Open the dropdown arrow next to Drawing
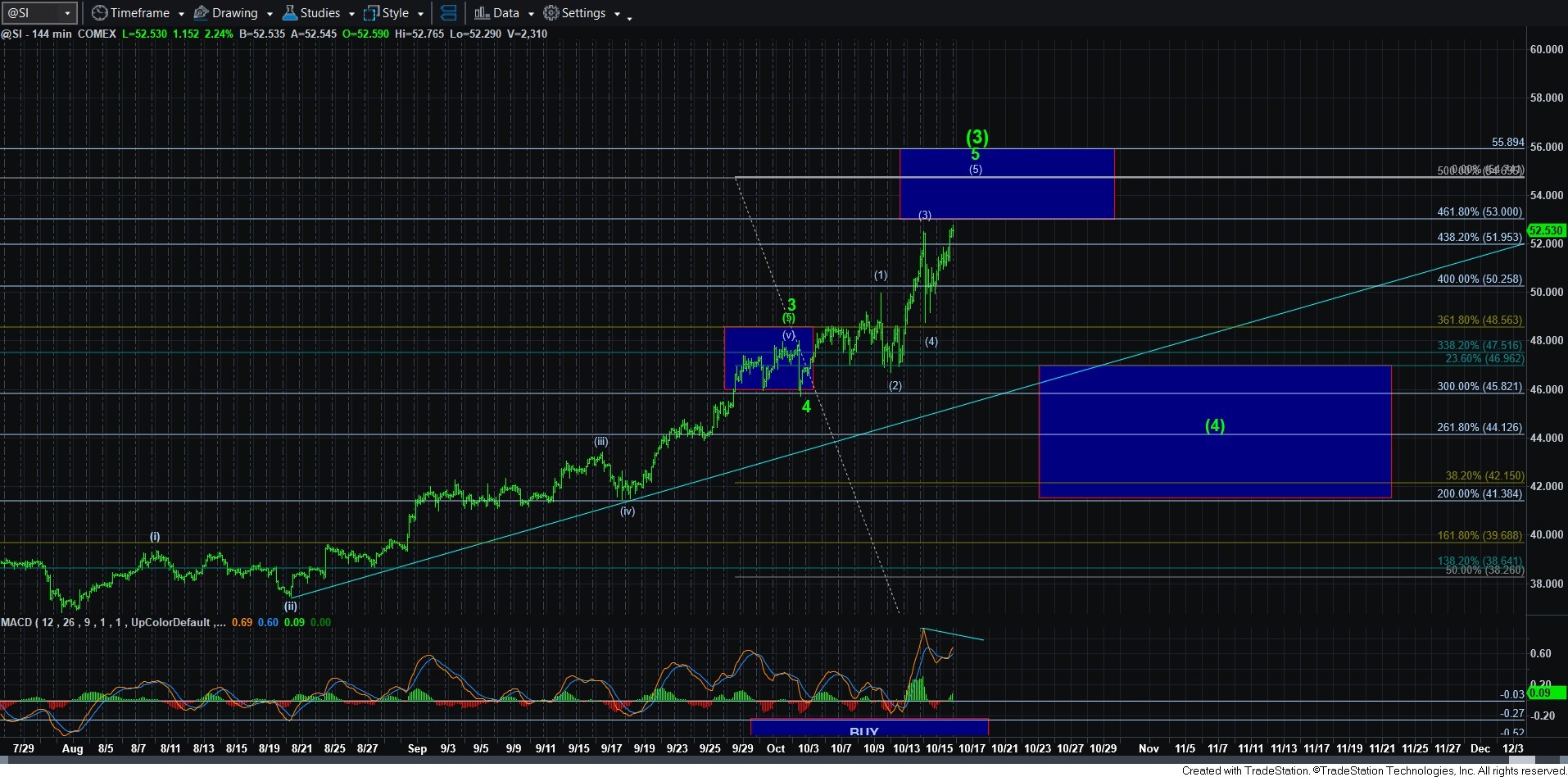Image resolution: width=1568 pixels, height=777 pixels. coord(270,14)
